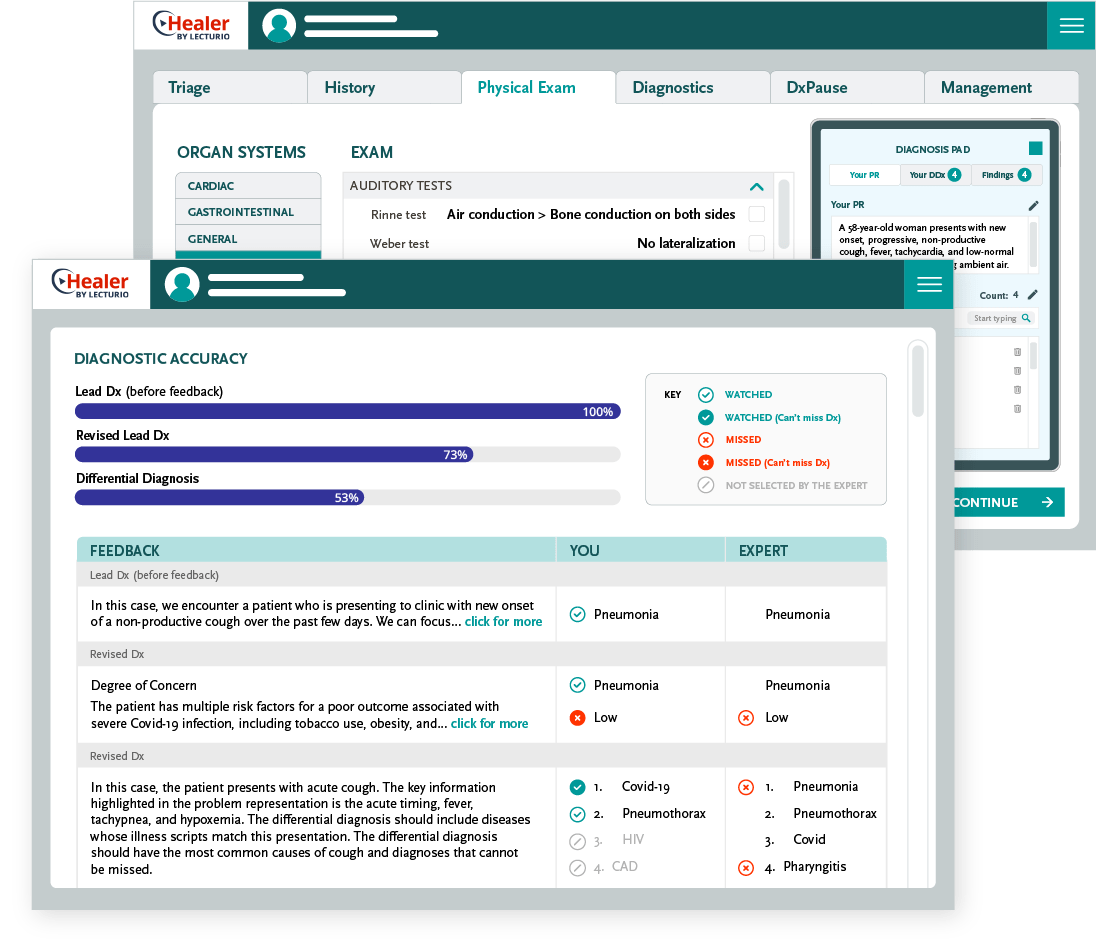Open the hamburger menu in the front window
This screenshot has height=949, width=1096.
[x=929, y=285]
